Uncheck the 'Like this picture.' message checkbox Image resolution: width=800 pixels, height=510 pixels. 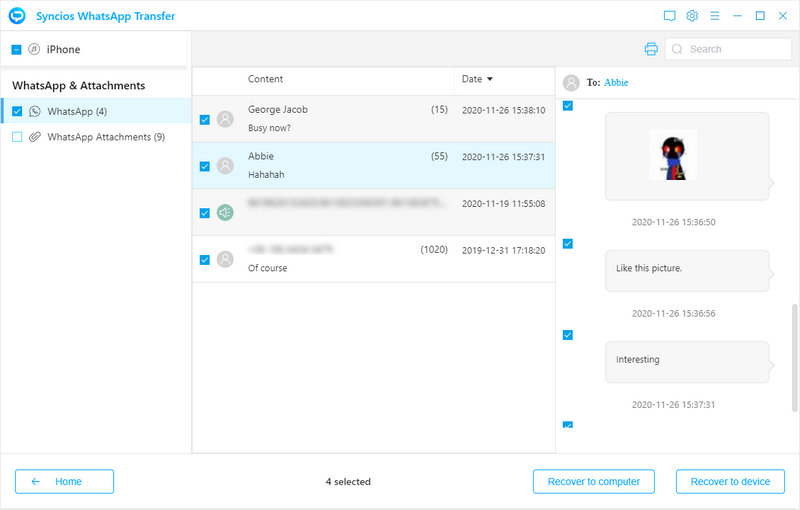click(x=567, y=243)
